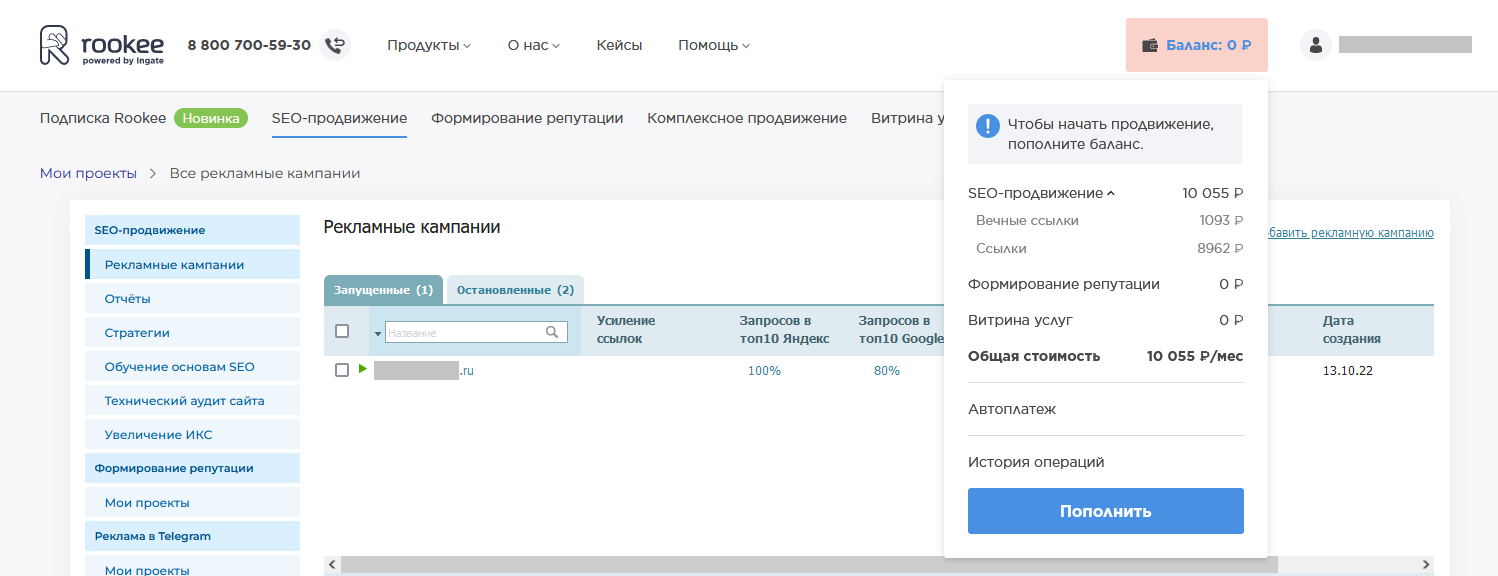This screenshot has width=1498, height=576.
Task: Click the wallet icon in balance button
Action: coord(1150,45)
